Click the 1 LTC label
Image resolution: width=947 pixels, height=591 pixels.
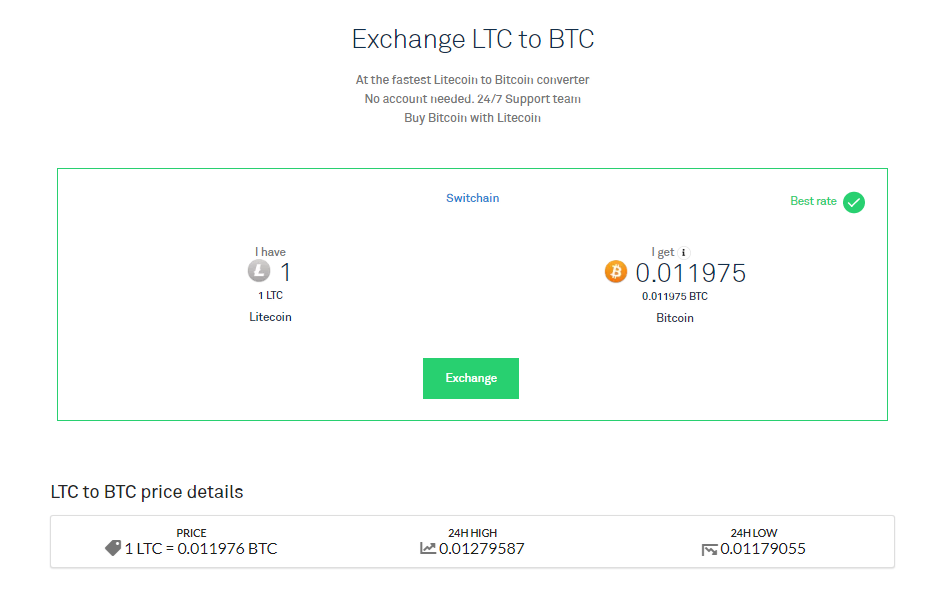click(270, 295)
